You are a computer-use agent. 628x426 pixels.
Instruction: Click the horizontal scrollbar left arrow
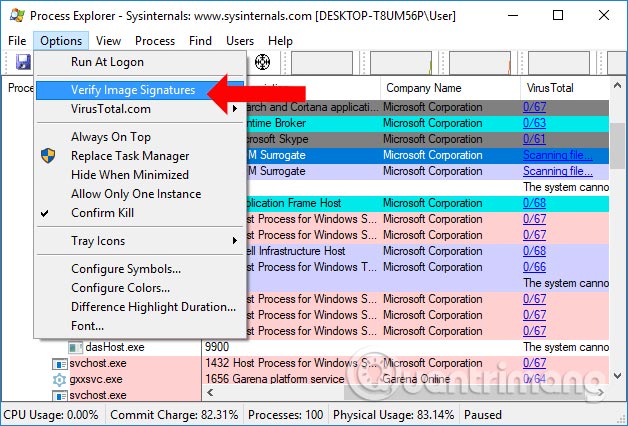(x=210, y=393)
